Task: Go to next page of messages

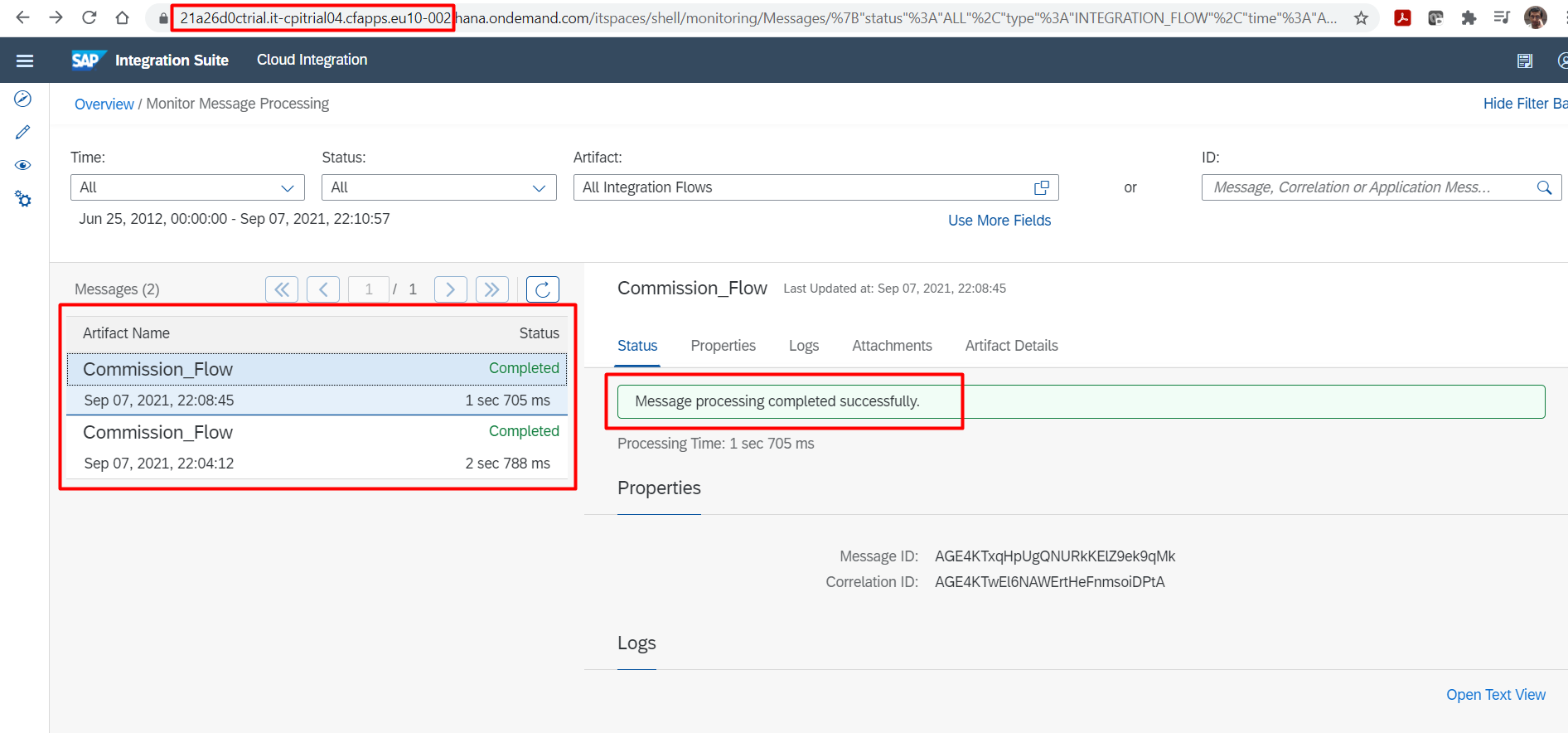Action: click(451, 289)
